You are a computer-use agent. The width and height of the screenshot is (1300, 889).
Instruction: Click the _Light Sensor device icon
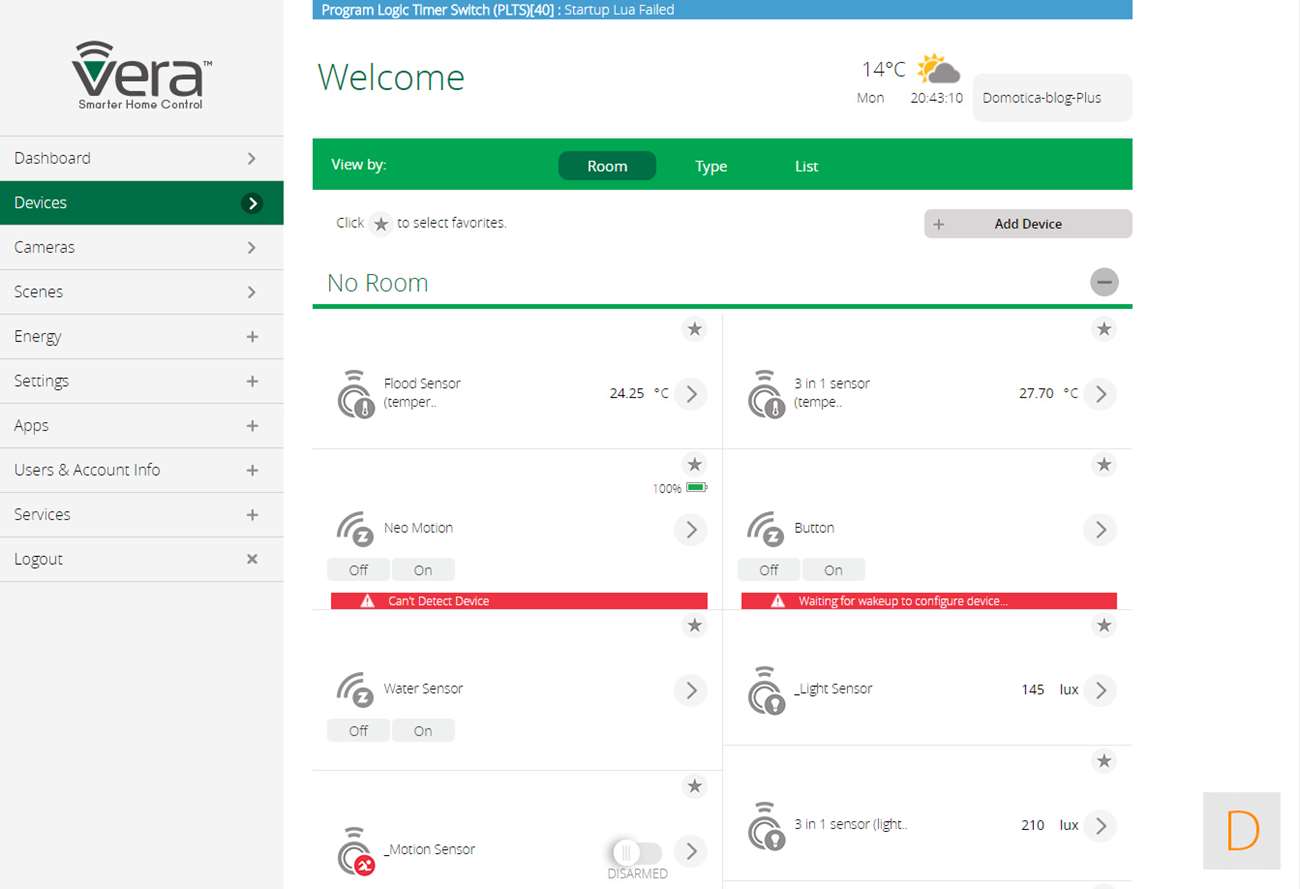pos(766,691)
